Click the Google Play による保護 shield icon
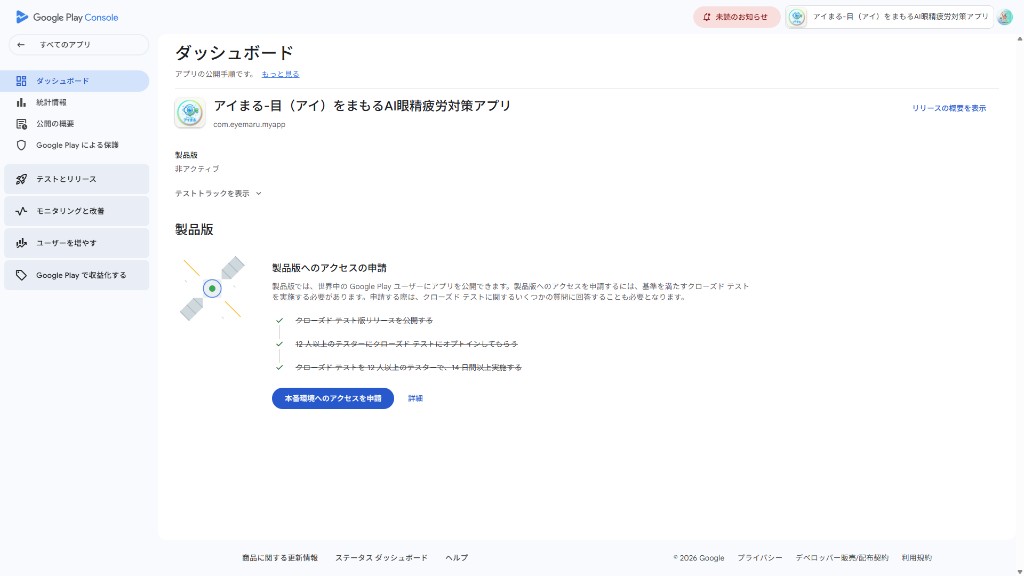Screen dimensions: 1024x576 (x=22, y=145)
